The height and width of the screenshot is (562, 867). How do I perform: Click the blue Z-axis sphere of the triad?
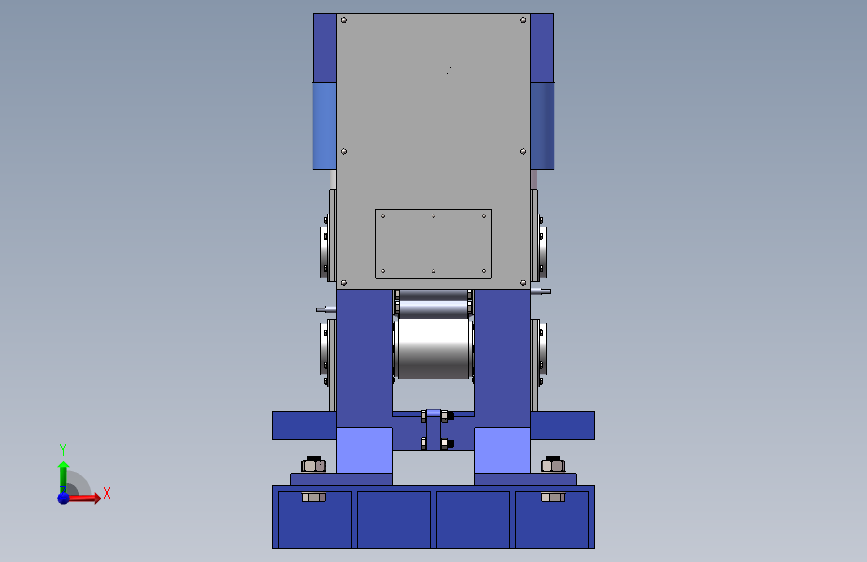(x=63, y=498)
